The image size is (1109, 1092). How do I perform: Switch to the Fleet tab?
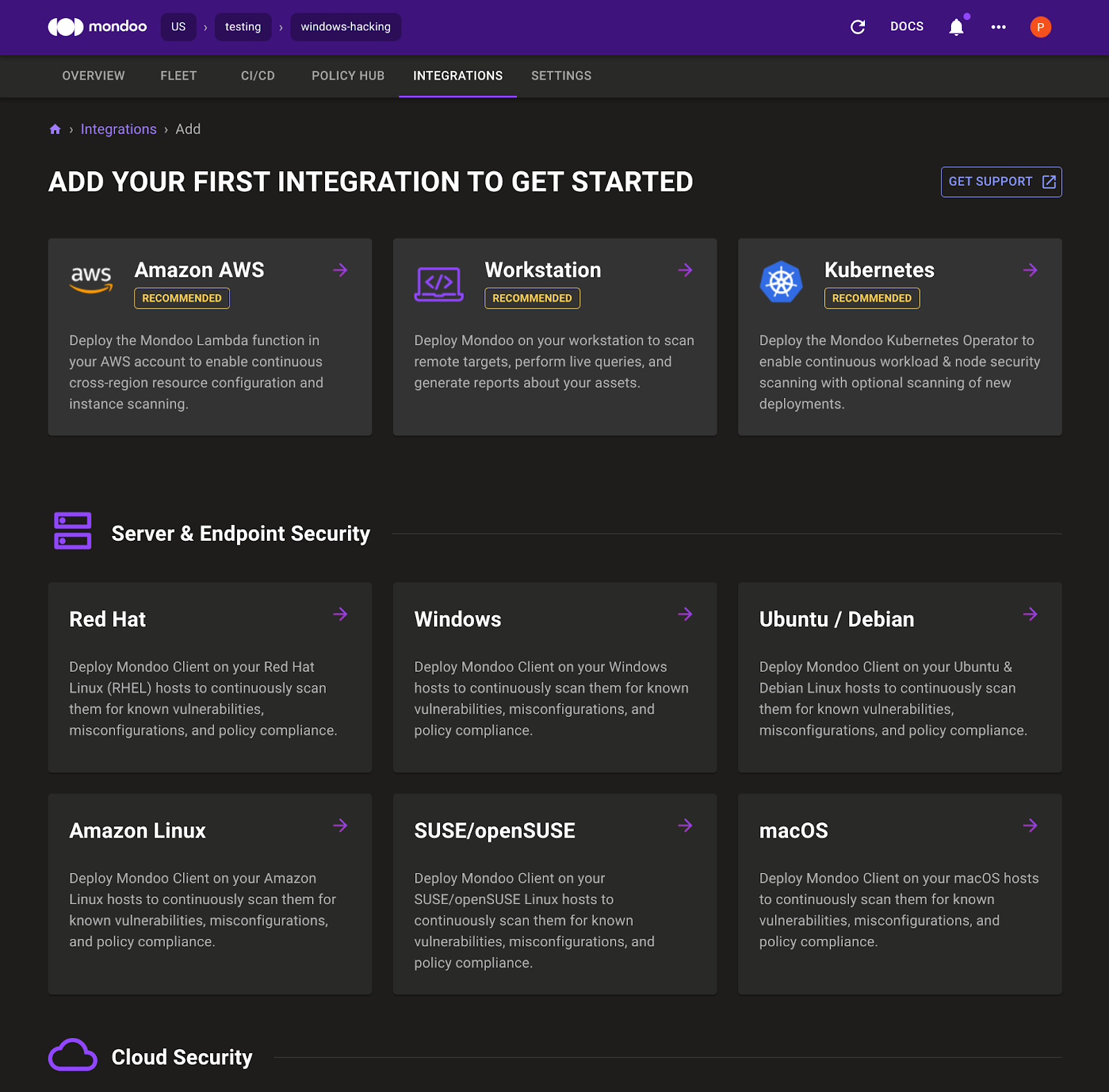[x=179, y=76]
